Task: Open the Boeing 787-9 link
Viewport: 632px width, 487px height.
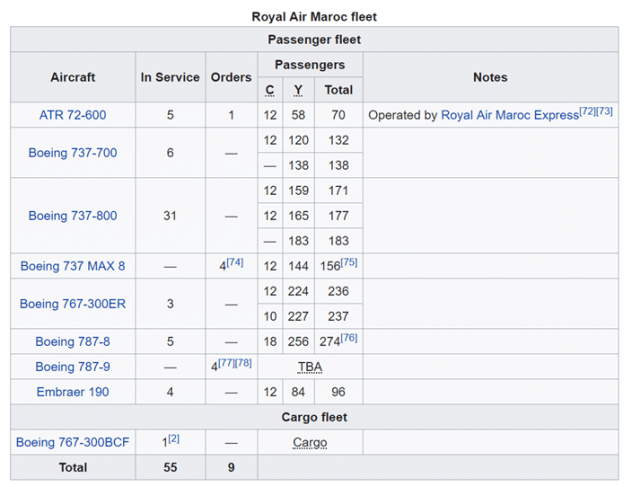Action: point(73,367)
